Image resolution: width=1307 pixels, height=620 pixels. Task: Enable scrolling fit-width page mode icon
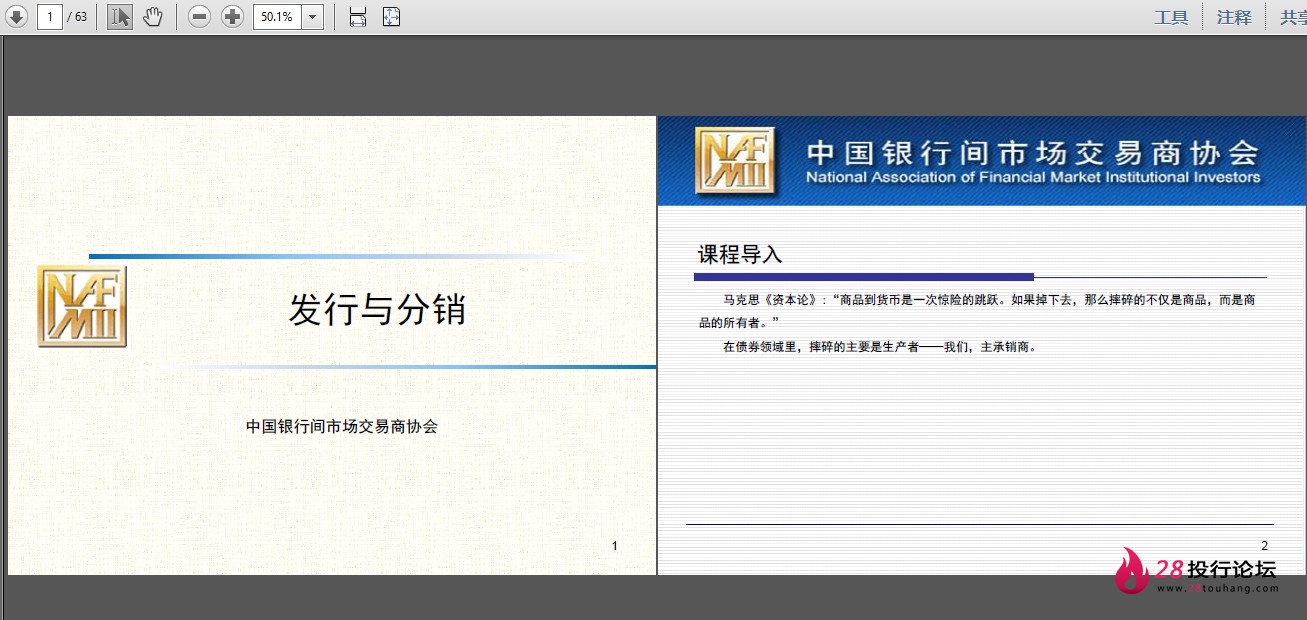tap(358, 16)
